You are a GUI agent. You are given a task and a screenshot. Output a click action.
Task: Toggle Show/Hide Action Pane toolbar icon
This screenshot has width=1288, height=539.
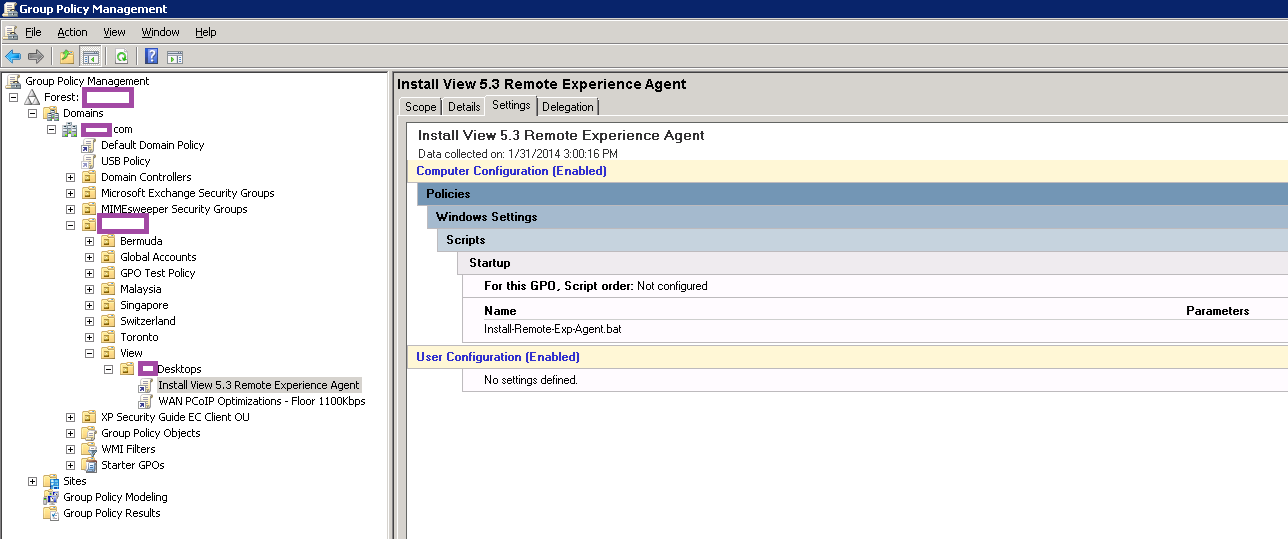click(x=174, y=56)
